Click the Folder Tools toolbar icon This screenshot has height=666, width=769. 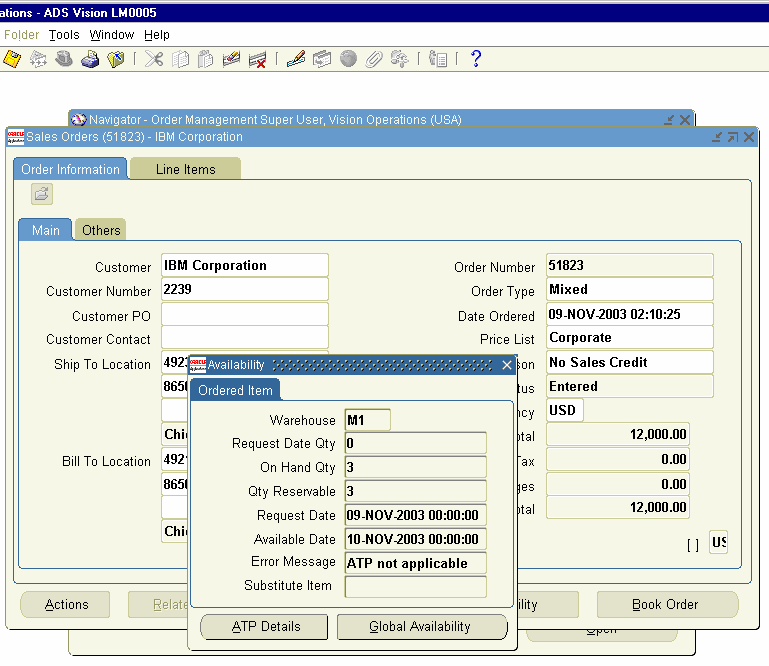[399, 59]
